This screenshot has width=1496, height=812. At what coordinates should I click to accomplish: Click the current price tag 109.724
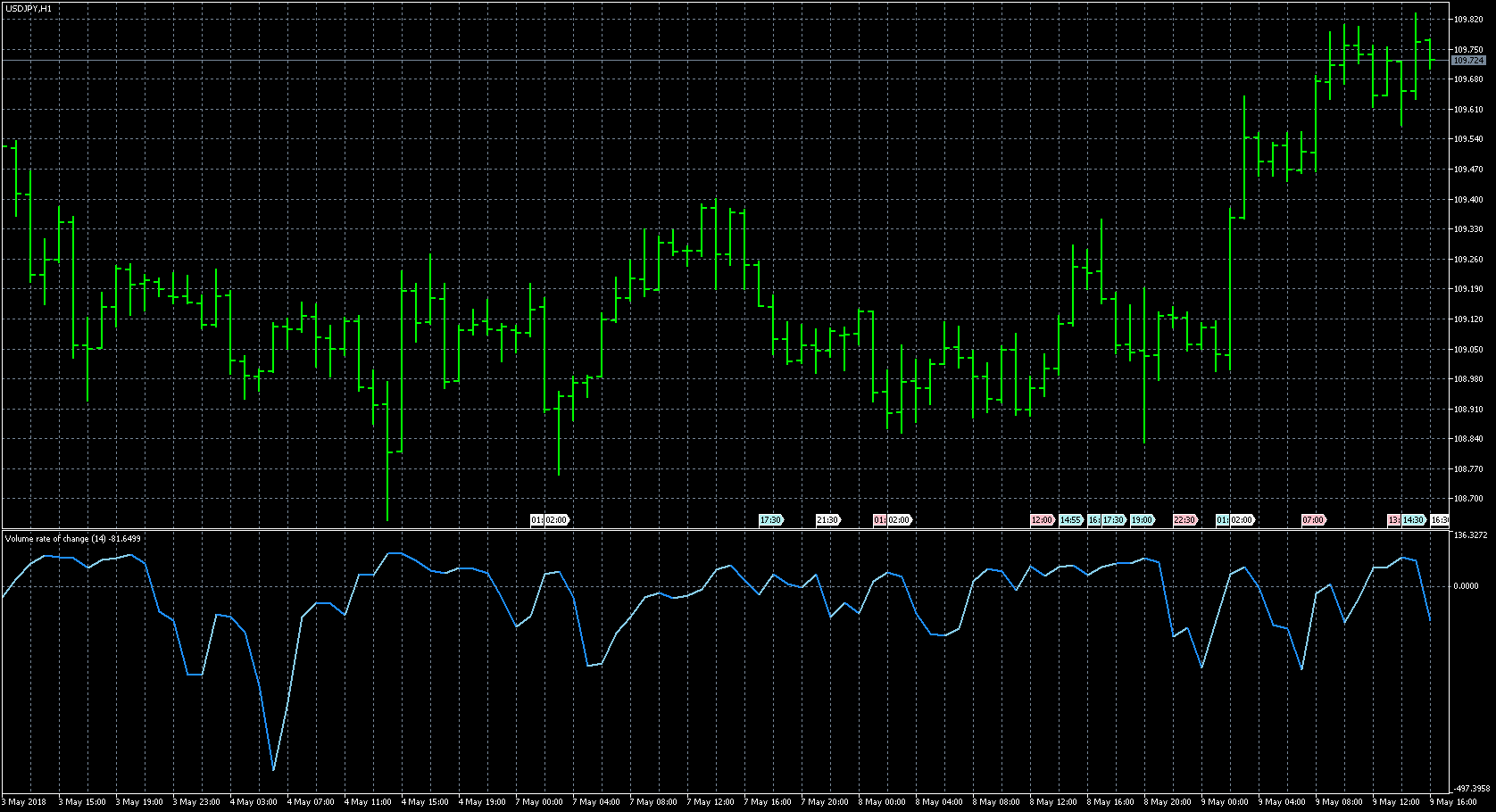[x=1468, y=61]
